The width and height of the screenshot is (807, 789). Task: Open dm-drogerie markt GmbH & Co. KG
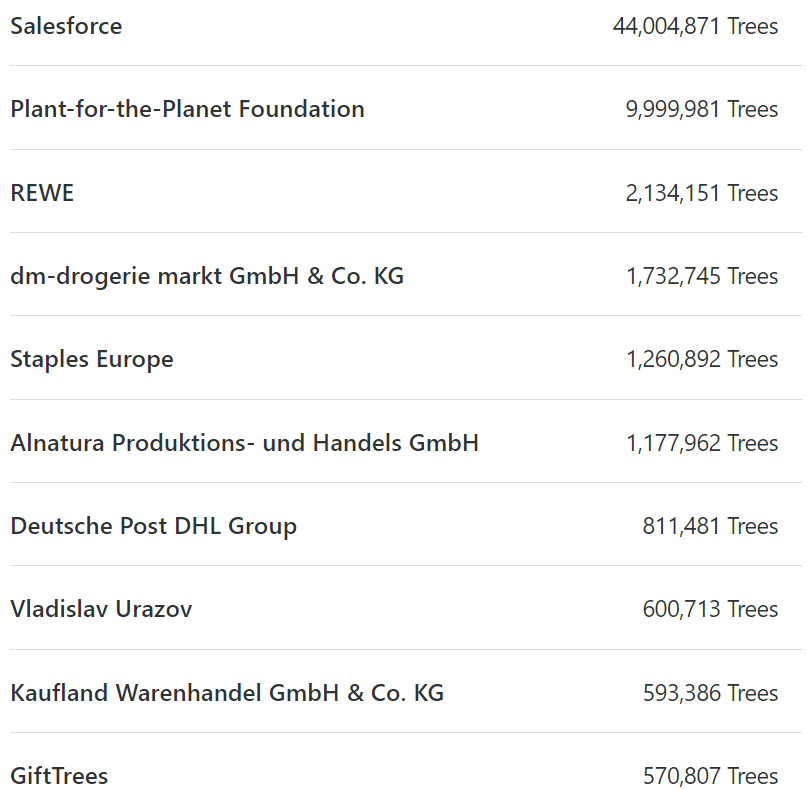pyautogui.click(x=207, y=276)
